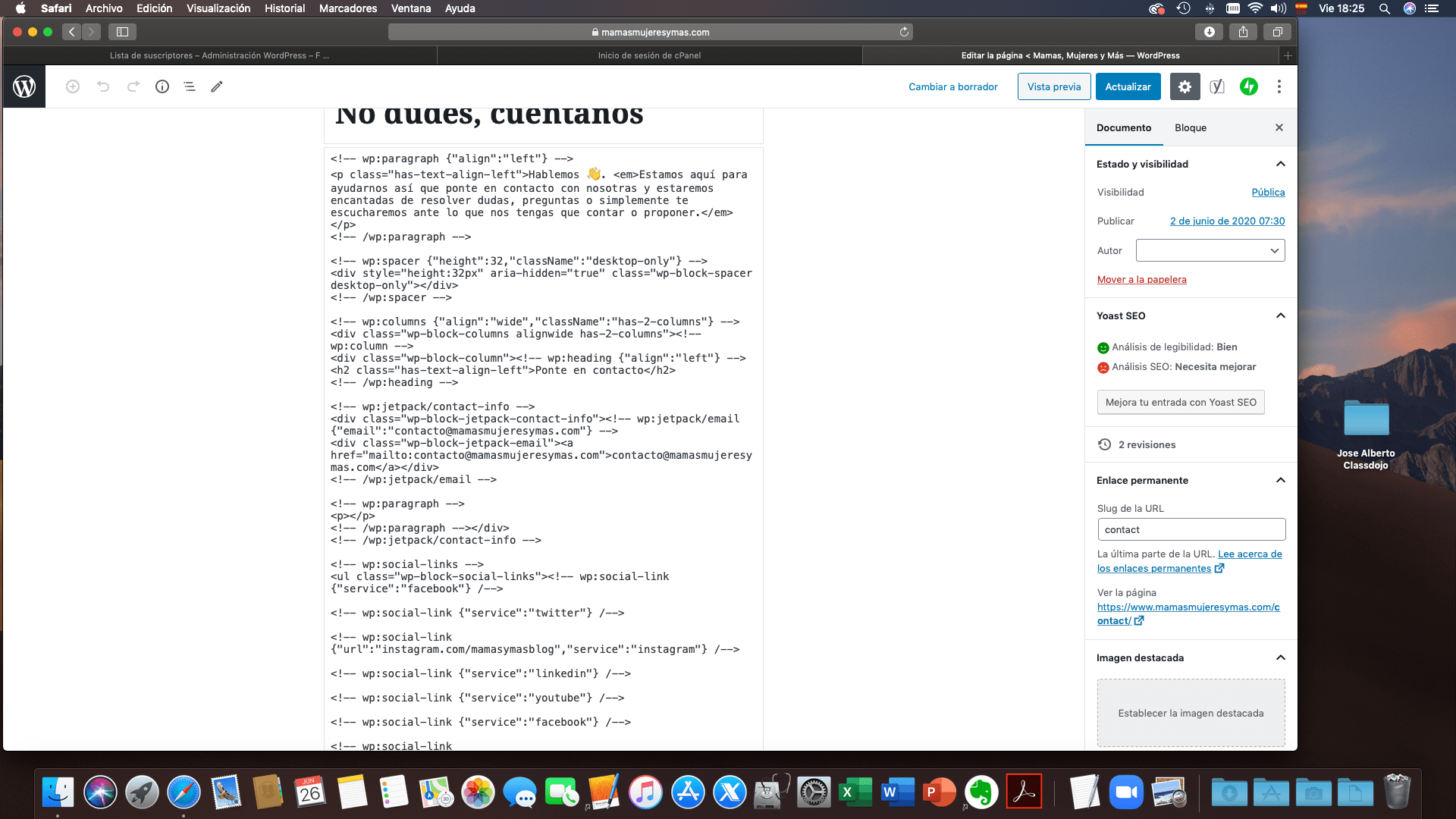Collapse Estado y visibilidad panel
Viewport: 1456px width, 819px height.
1281,164
